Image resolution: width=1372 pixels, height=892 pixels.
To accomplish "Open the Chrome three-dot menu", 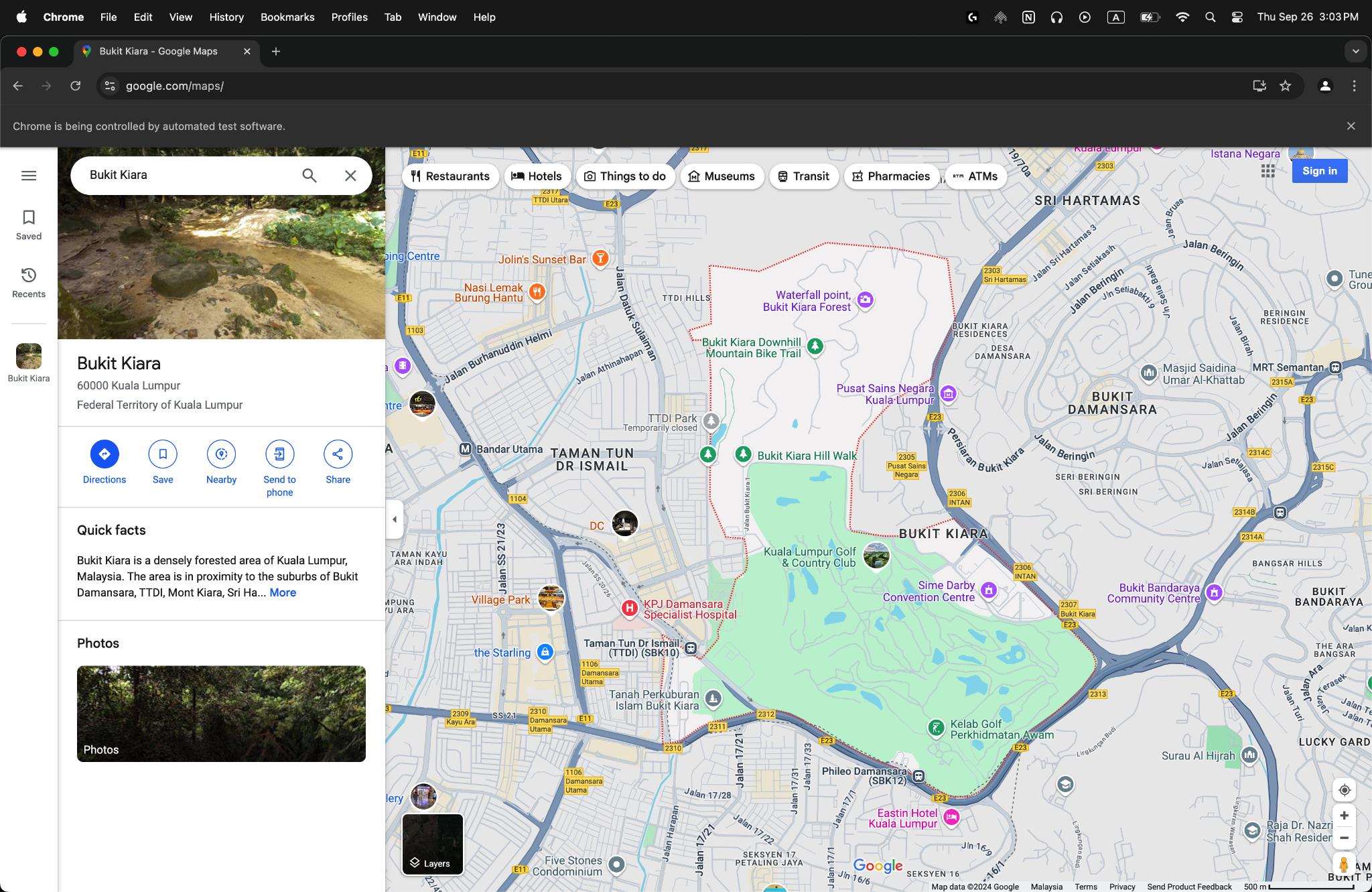I will pyautogui.click(x=1354, y=86).
